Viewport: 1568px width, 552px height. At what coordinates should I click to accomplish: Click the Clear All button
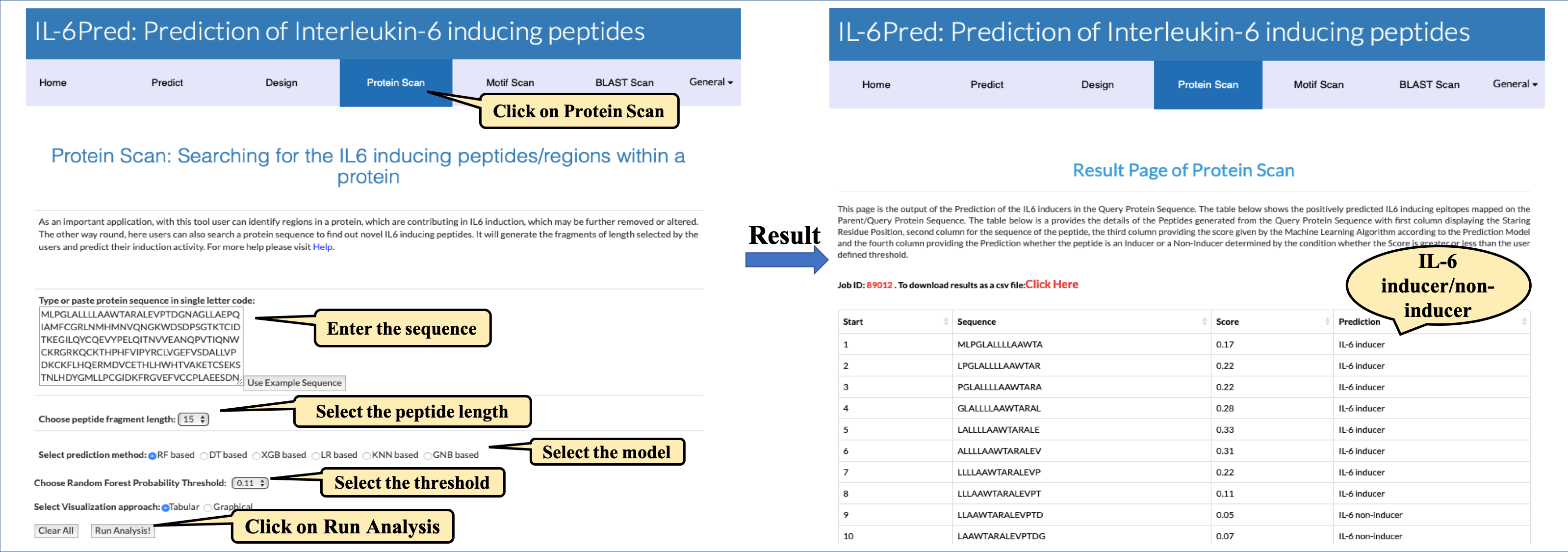point(56,531)
